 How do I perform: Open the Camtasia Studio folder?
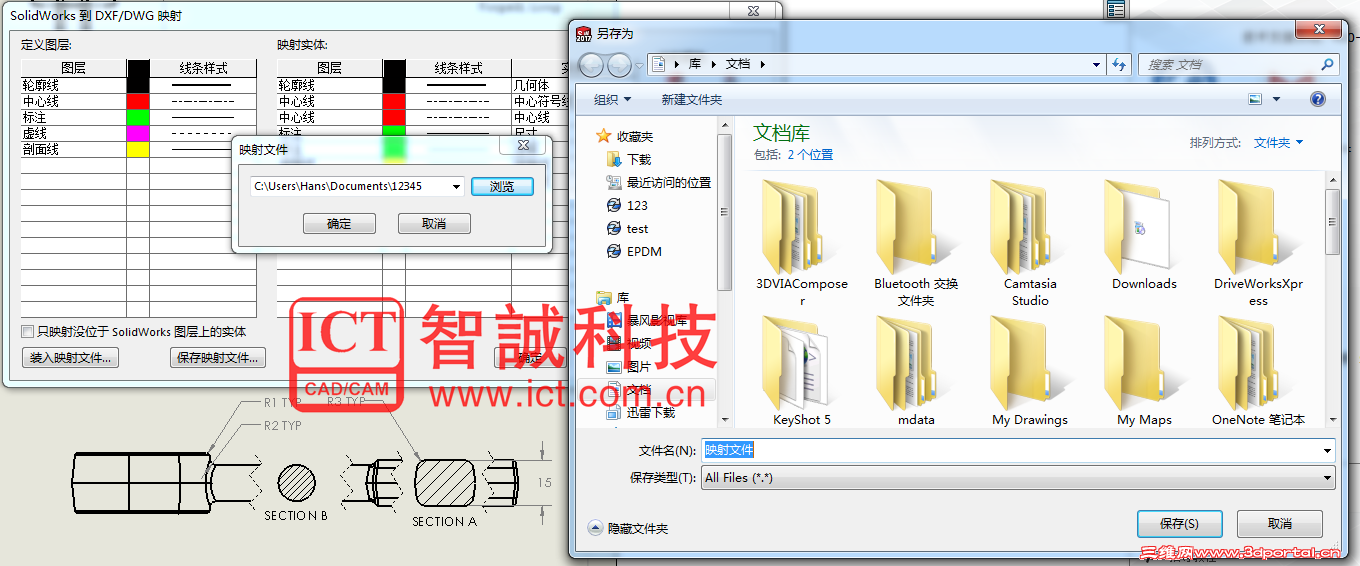tap(1030, 244)
